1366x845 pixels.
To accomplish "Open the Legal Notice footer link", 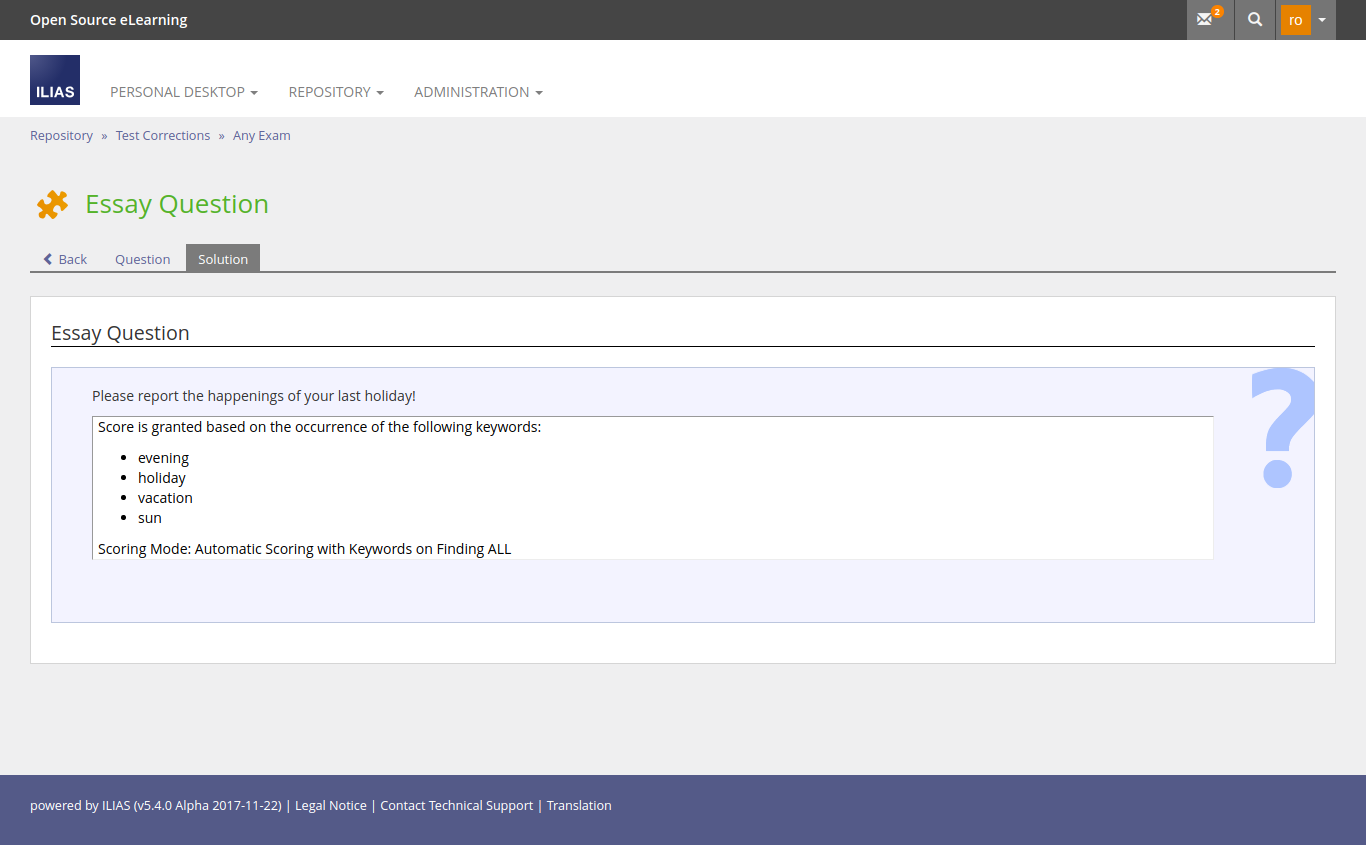I will pyautogui.click(x=331, y=806).
